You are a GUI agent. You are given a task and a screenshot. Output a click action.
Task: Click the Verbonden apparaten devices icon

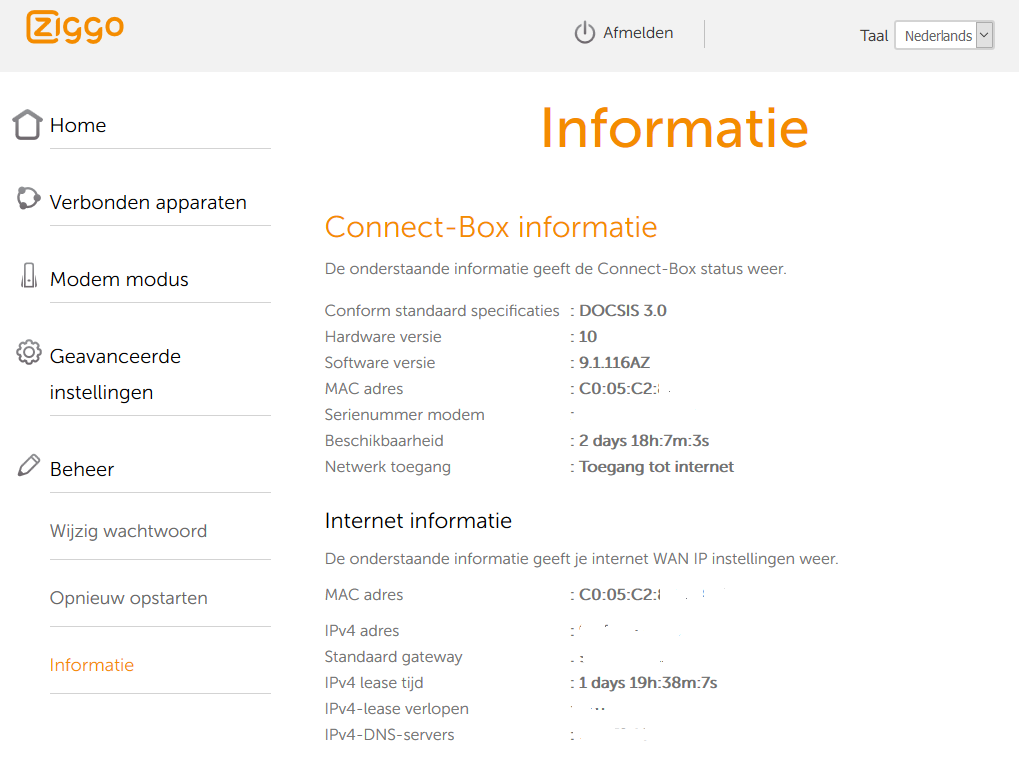(x=28, y=198)
